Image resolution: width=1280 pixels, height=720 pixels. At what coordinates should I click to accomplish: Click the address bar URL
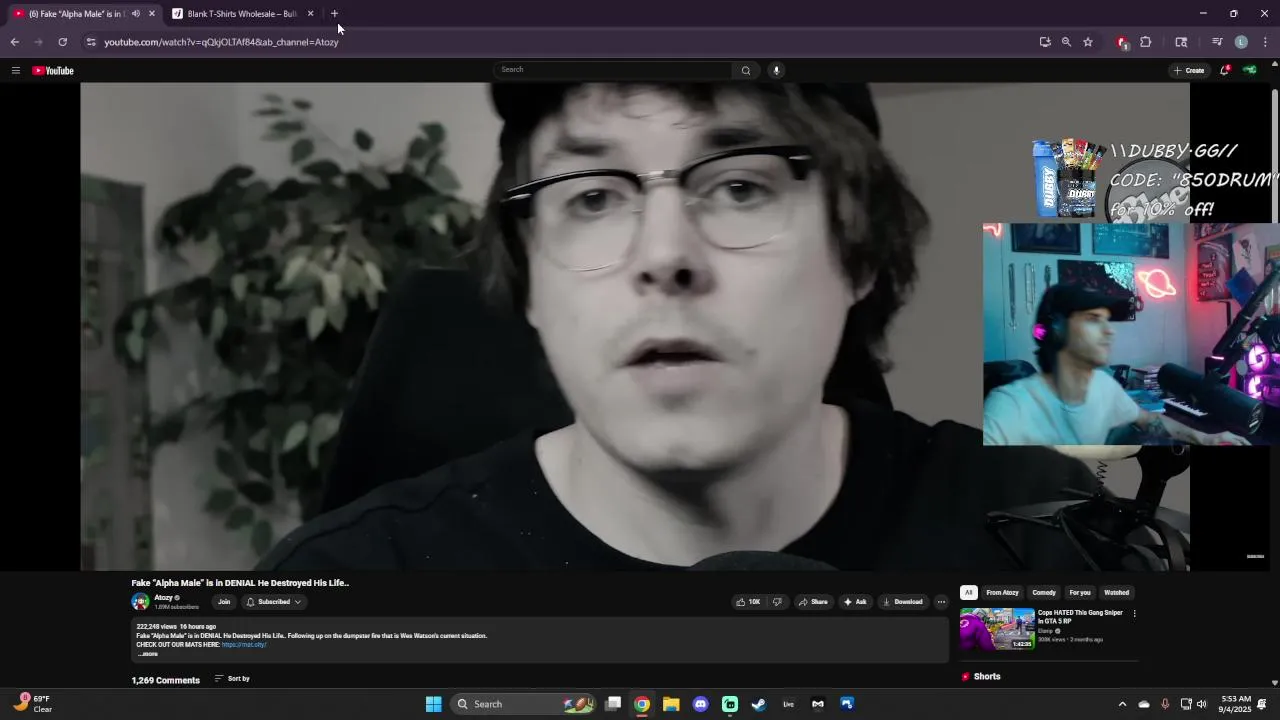(x=221, y=42)
